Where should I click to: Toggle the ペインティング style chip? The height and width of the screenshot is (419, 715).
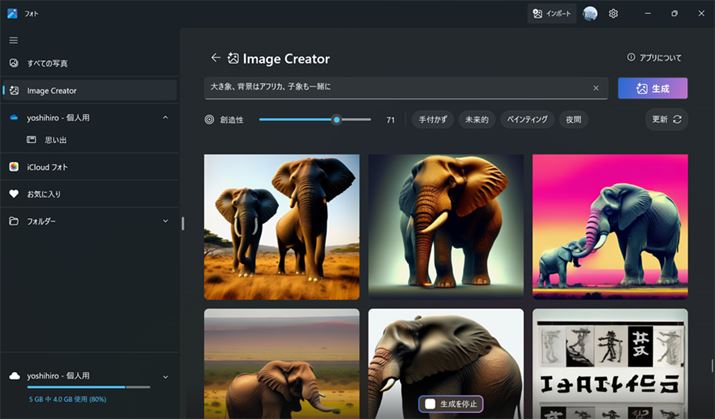coord(527,119)
